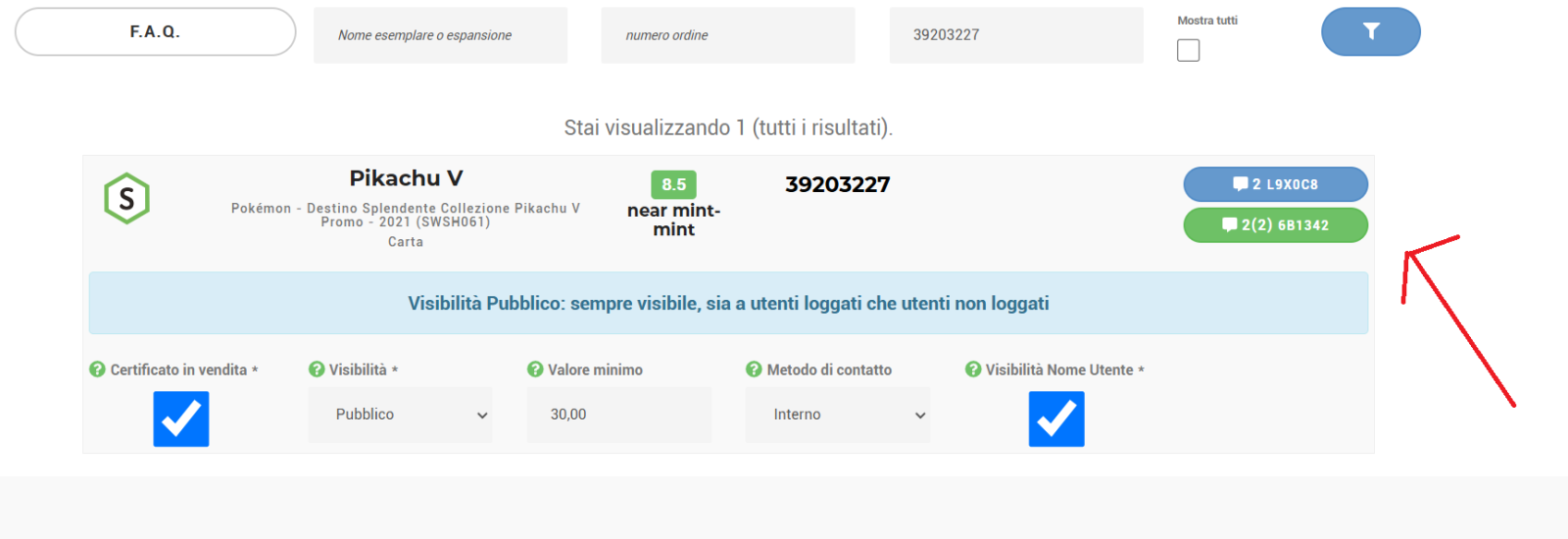Open the F.A.Q. button
The image size is (1568, 539).
[x=155, y=31]
